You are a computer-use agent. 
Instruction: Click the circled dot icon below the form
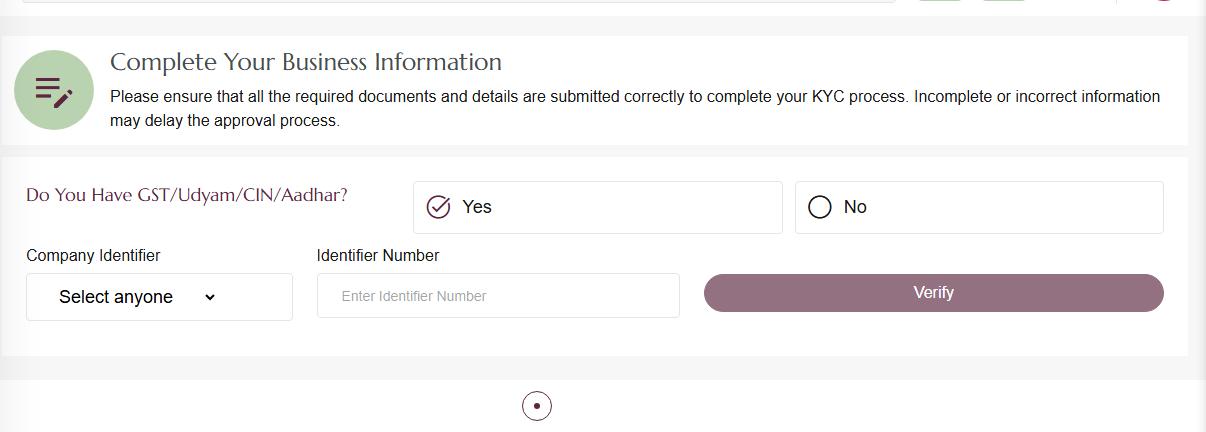tap(537, 406)
